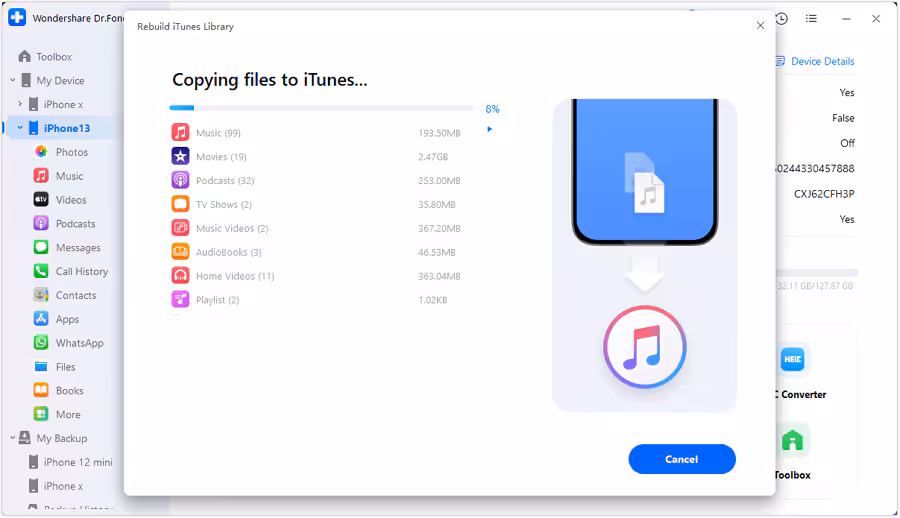Image resolution: width=900 pixels, height=518 pixels.
Task: Click the TV Shows (2) orange icon
Action: pos(180,204)
